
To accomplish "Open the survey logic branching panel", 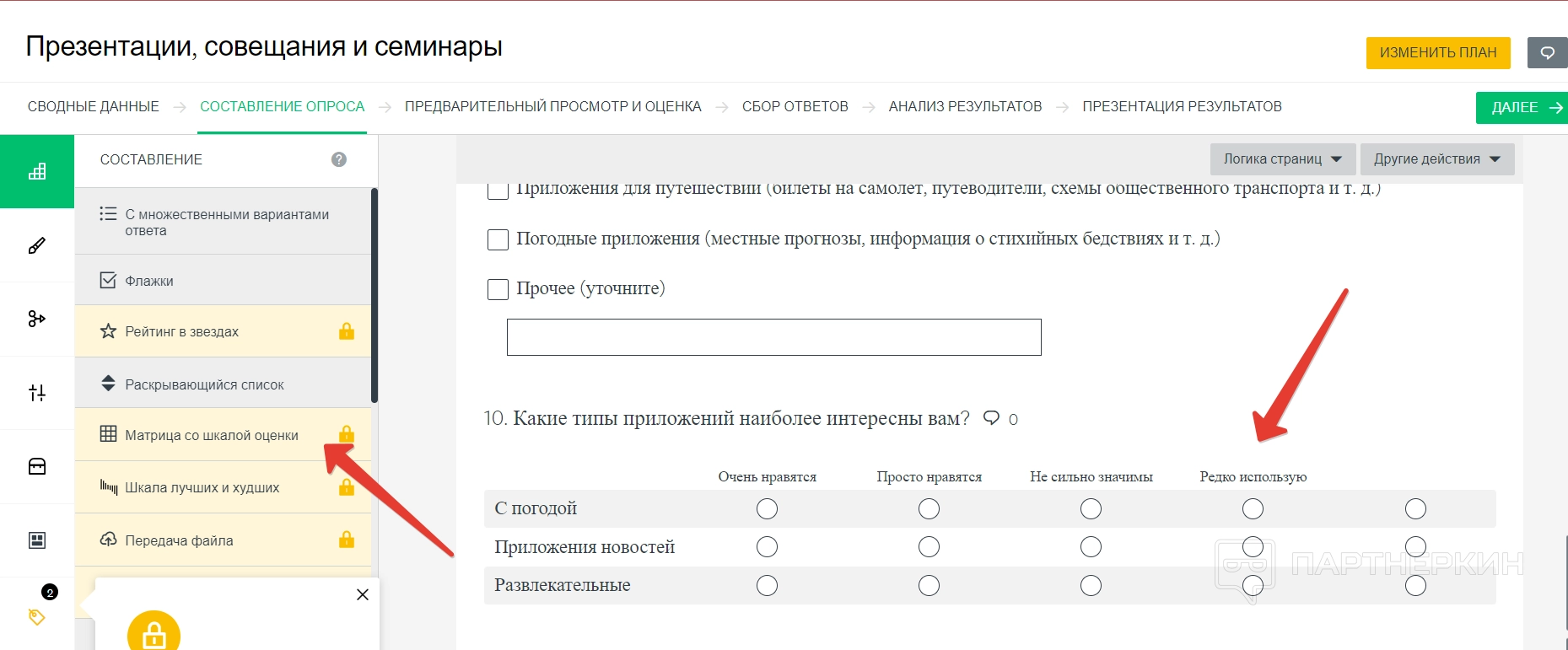I will click(x=37, y=319).
